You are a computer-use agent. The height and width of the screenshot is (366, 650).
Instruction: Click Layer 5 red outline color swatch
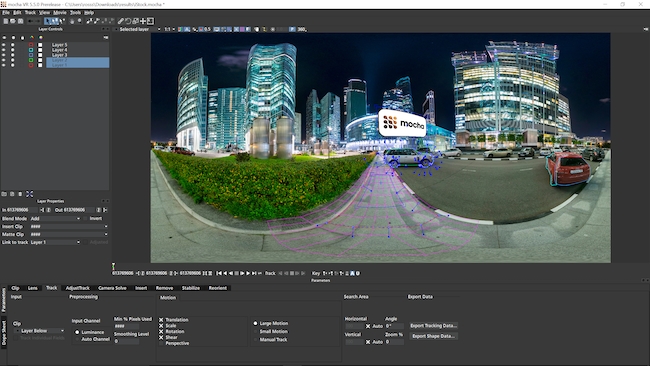tap(31, 44)
